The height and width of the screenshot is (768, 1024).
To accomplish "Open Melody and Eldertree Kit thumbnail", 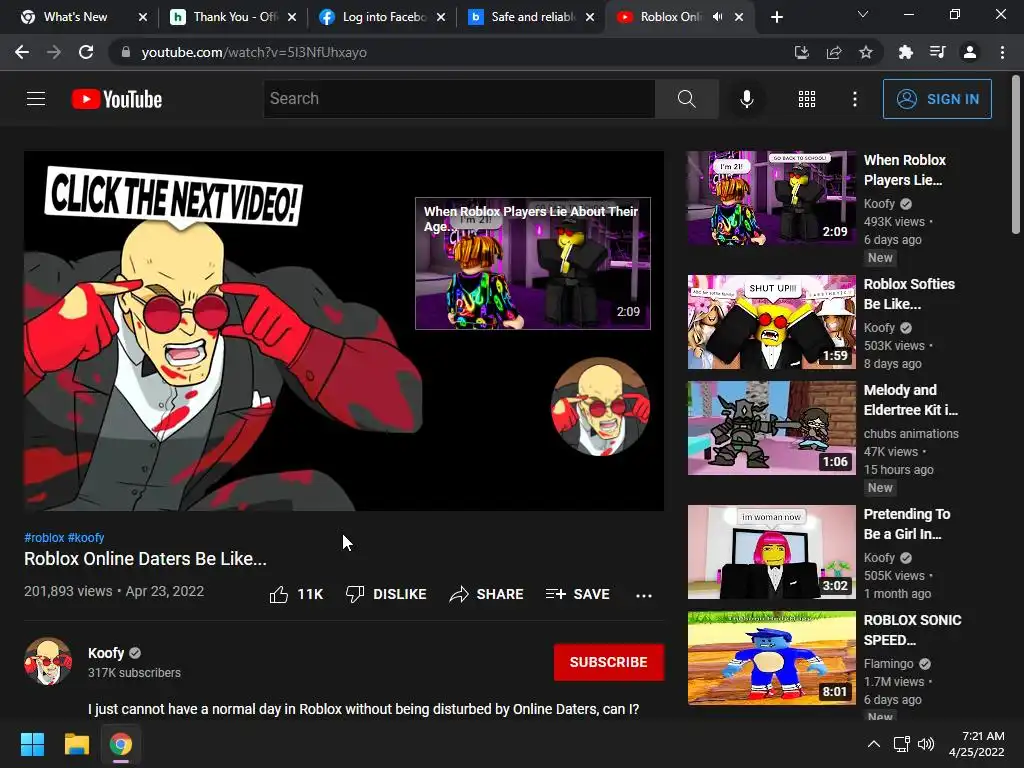I will coord(771,428).
